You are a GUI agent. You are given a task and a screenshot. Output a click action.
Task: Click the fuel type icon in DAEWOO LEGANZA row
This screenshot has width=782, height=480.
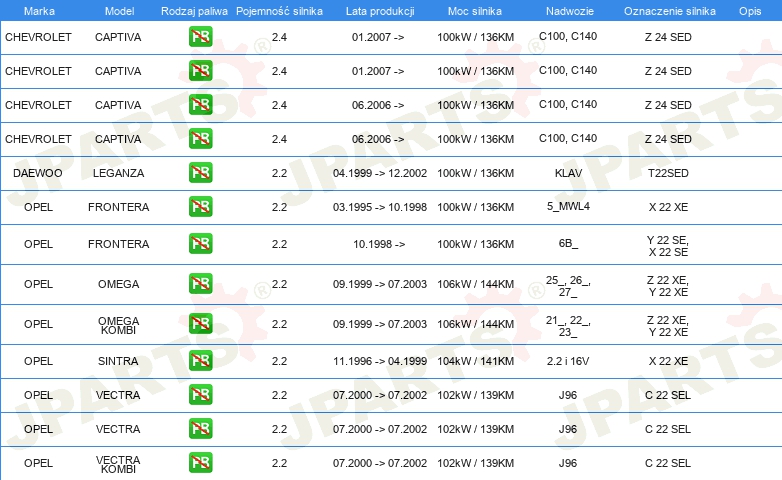pos(200,173)
